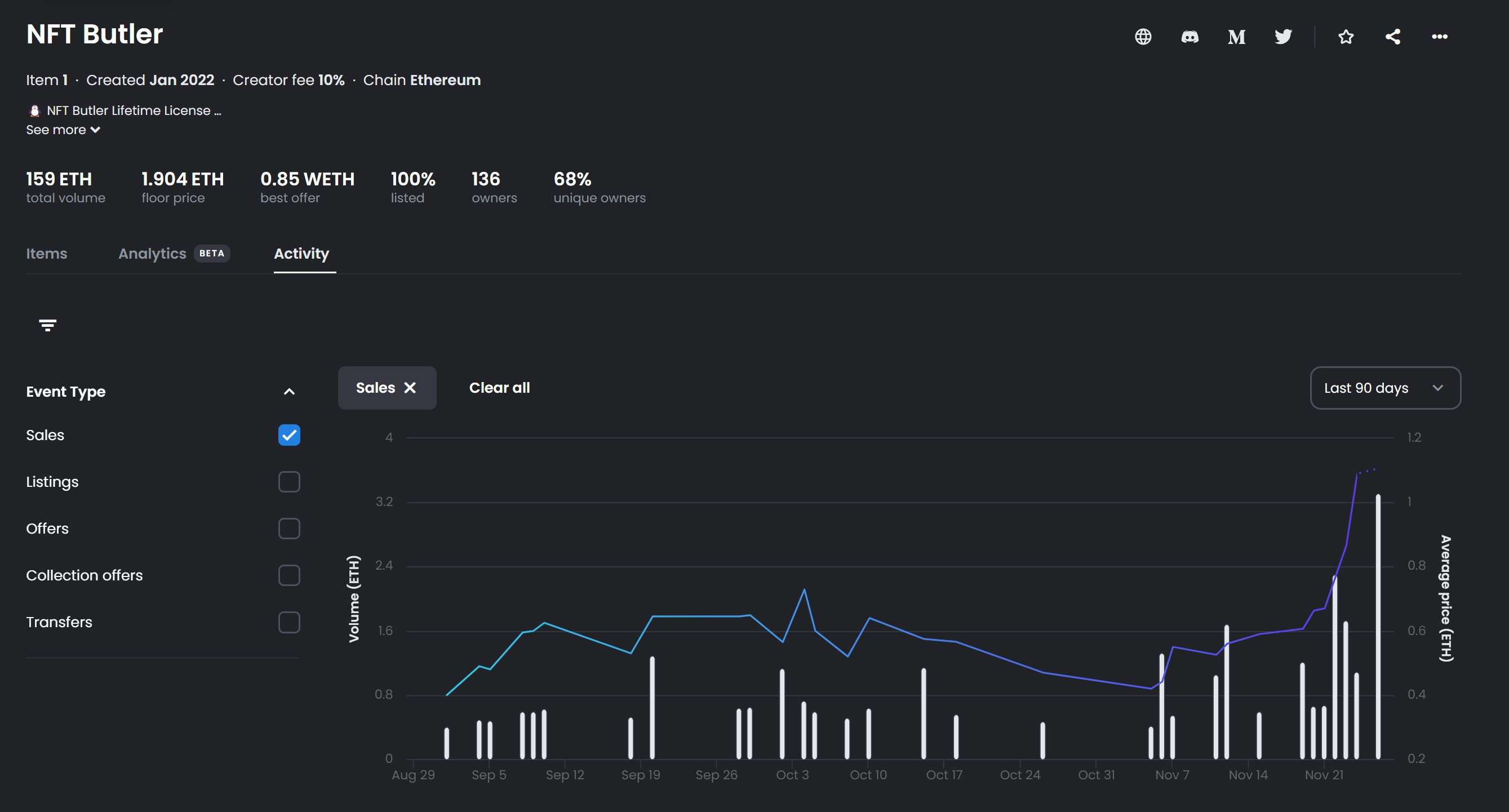
Task: Check the Collection offers checkbox
Action: click(289, 575)
